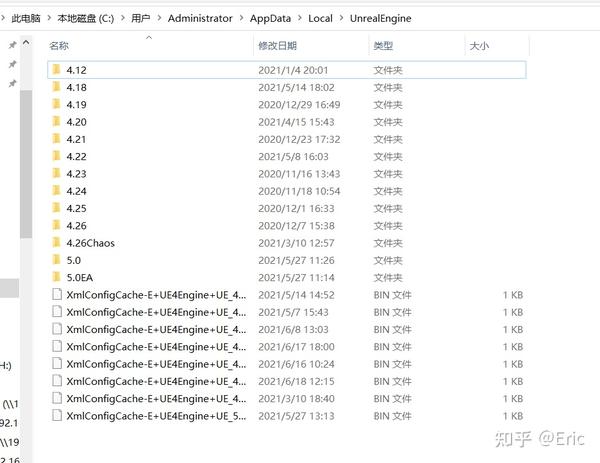This screenshot has height=463, width=600.
Task: Select the folder name 5.0EA
Action: [80, 277]
